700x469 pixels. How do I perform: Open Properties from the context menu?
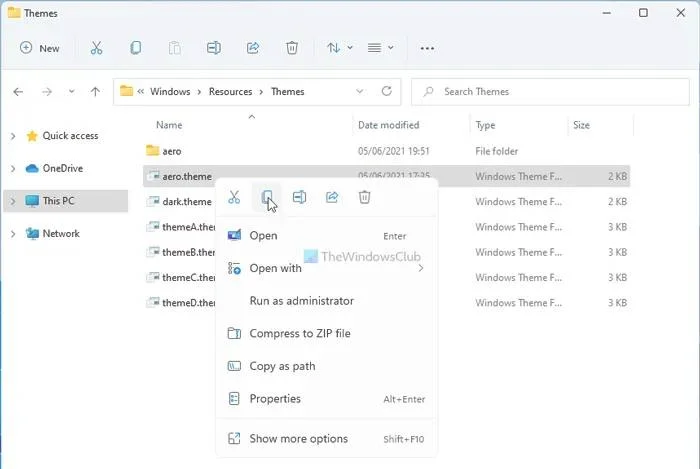pyautogui.click(x=326, y=398)
